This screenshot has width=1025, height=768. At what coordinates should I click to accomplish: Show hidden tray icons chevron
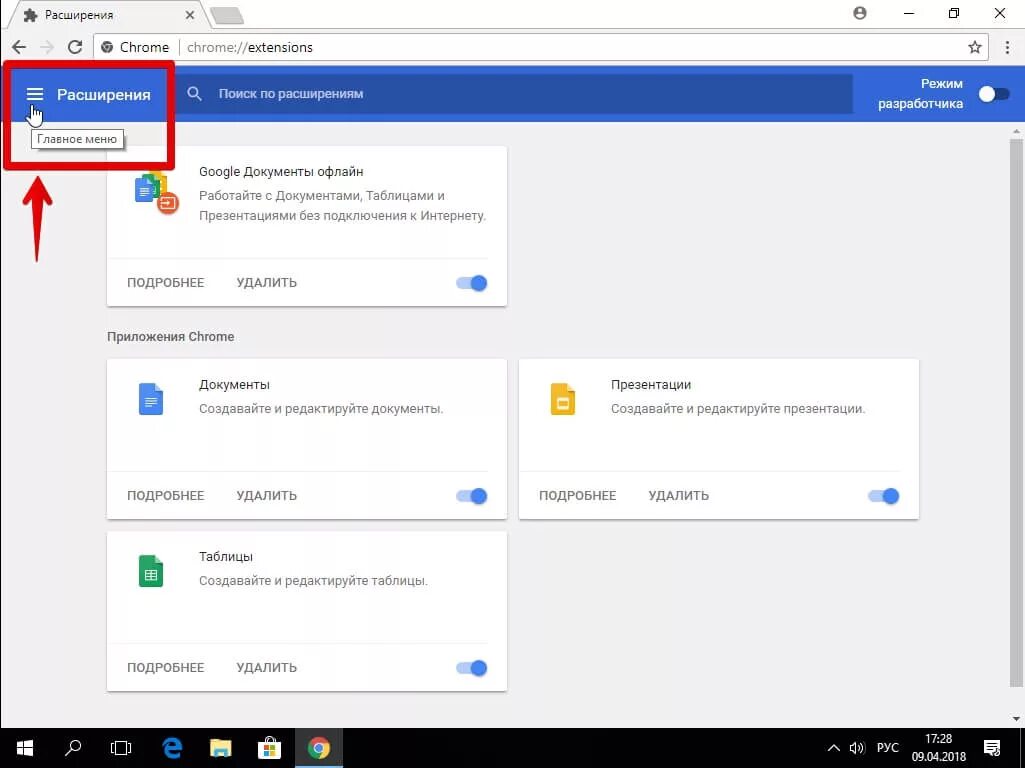click(x=833, y=748)
